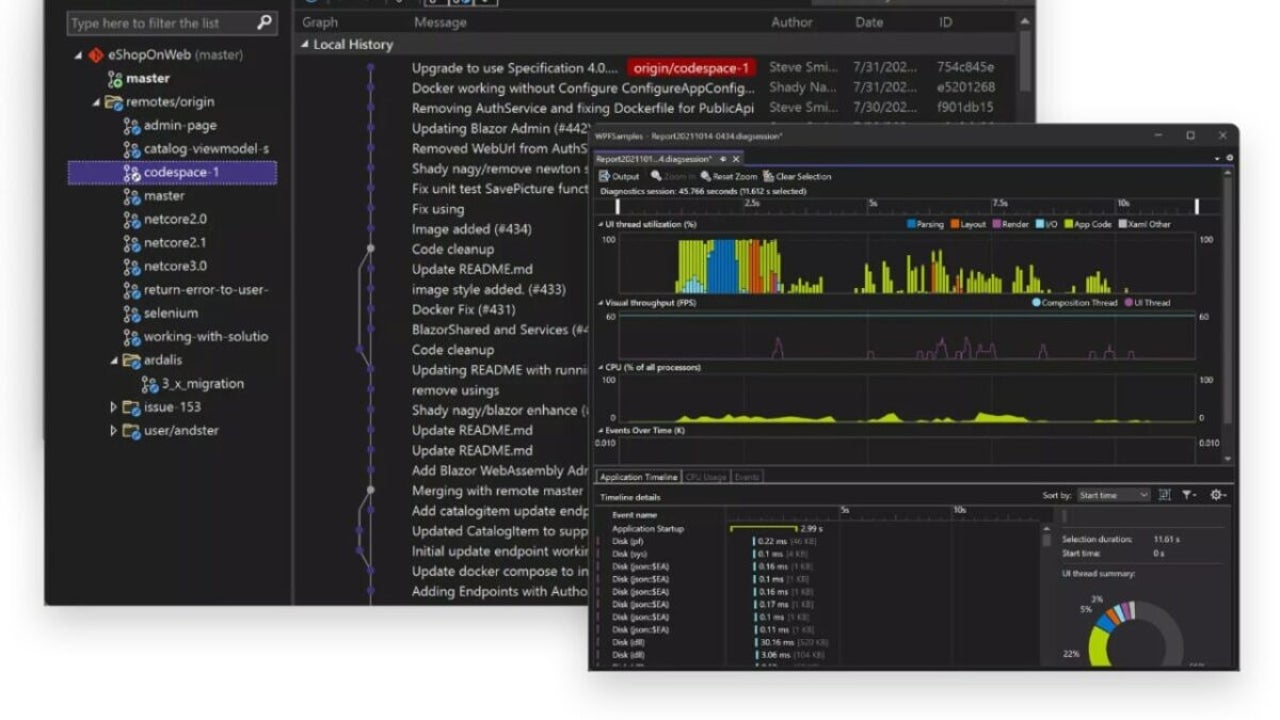Click the Author column header
The width and height of the screenshot is (1280, 720).
click(x=792, y=22)
